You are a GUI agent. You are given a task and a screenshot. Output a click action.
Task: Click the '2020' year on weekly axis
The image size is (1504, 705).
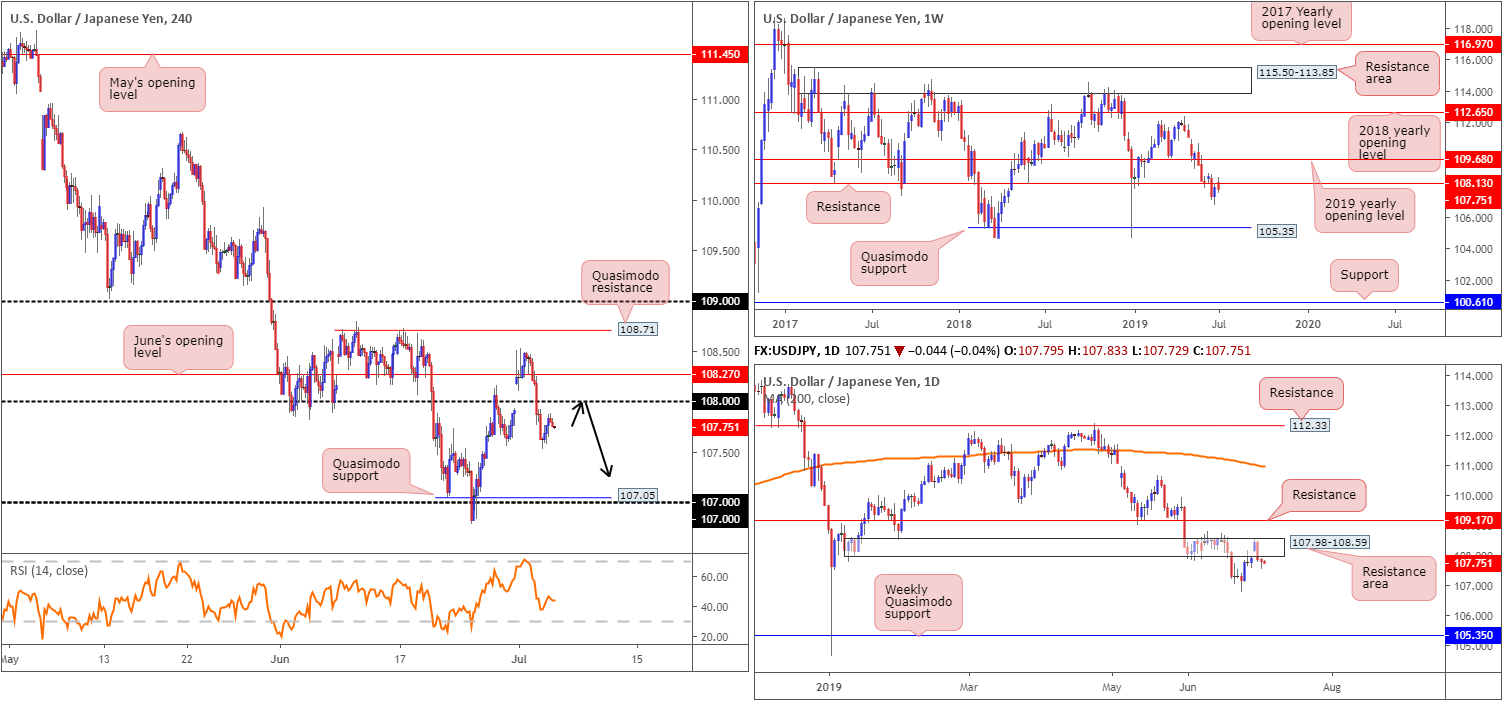pos(1308,325)
